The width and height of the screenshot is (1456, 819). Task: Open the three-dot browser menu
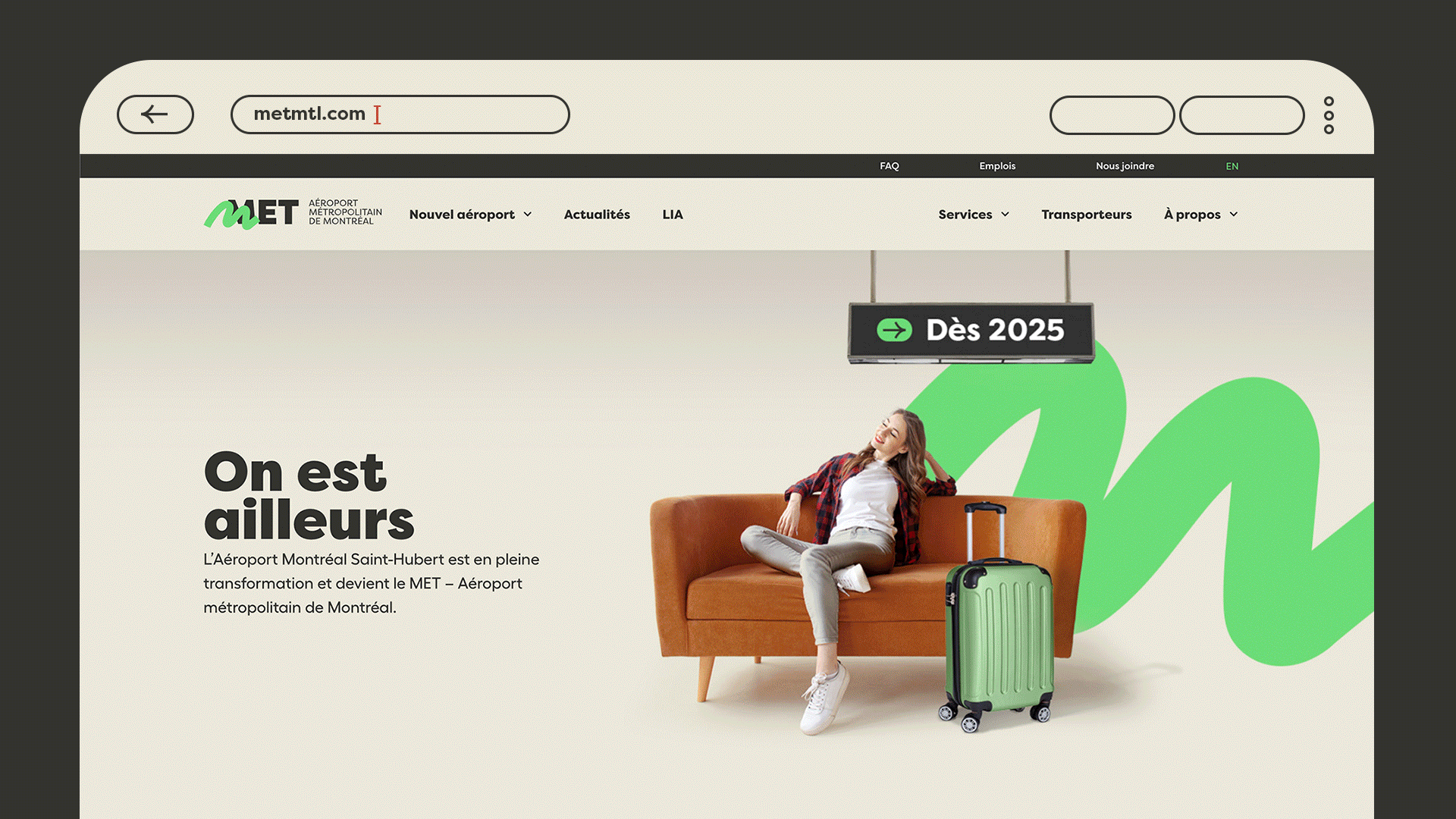click(1329, 115)
